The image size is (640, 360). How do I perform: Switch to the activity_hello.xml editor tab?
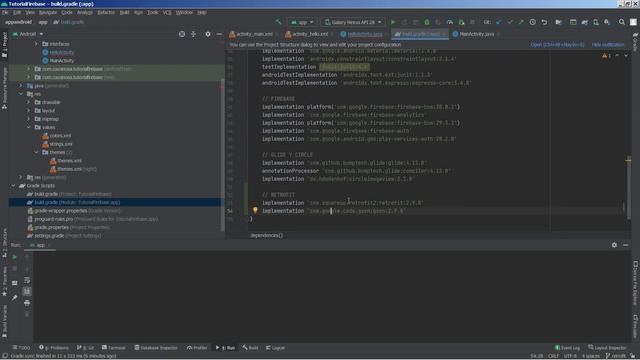308,34
